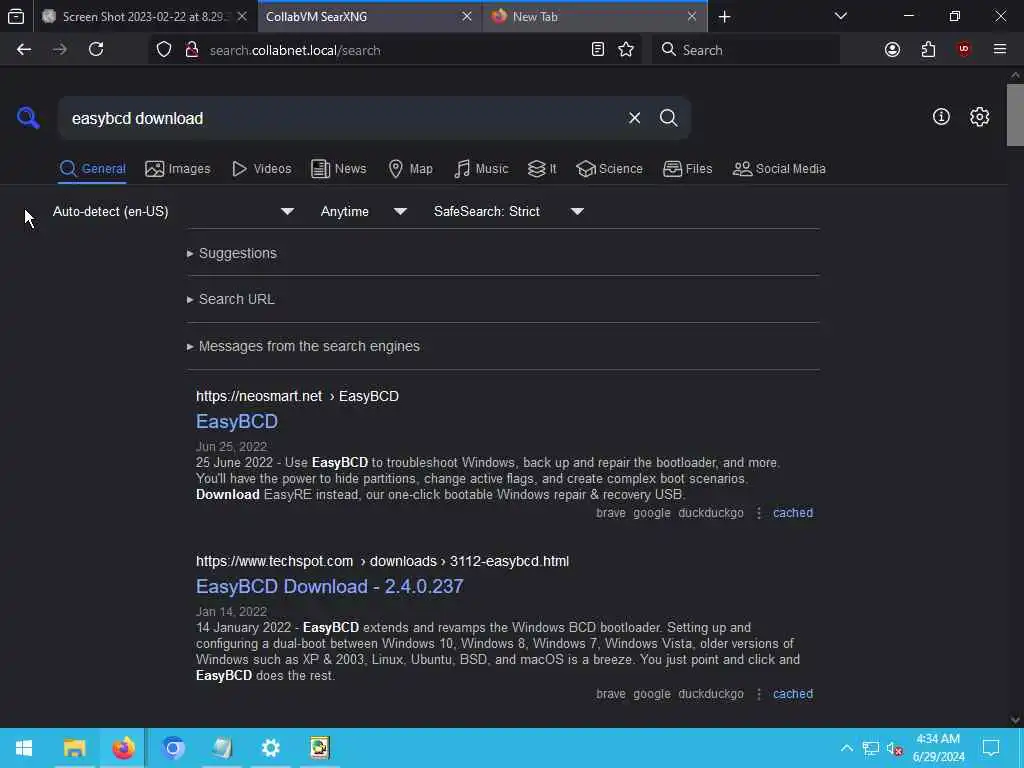Close the New Tab tab
The image size is (1024, 768).
tap(692, 16)
